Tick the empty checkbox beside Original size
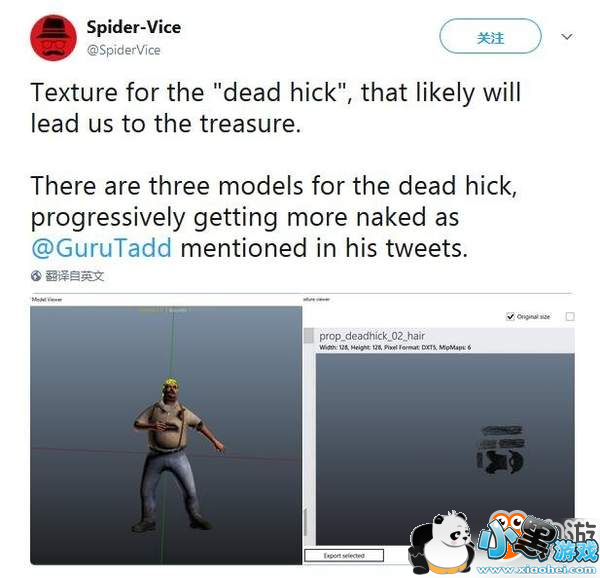The image size is (600, 578). click(x=570, y=316)
